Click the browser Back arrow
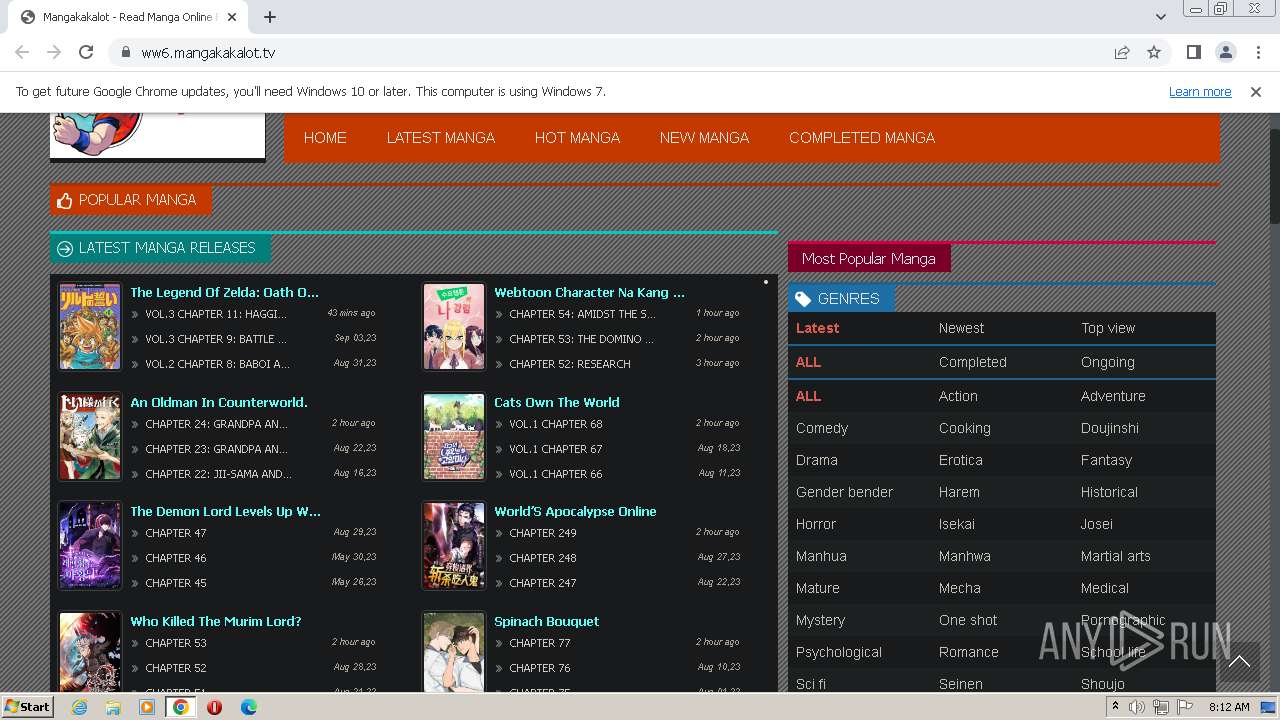Screen dimensions: 1280x720 tap(22, 52)
